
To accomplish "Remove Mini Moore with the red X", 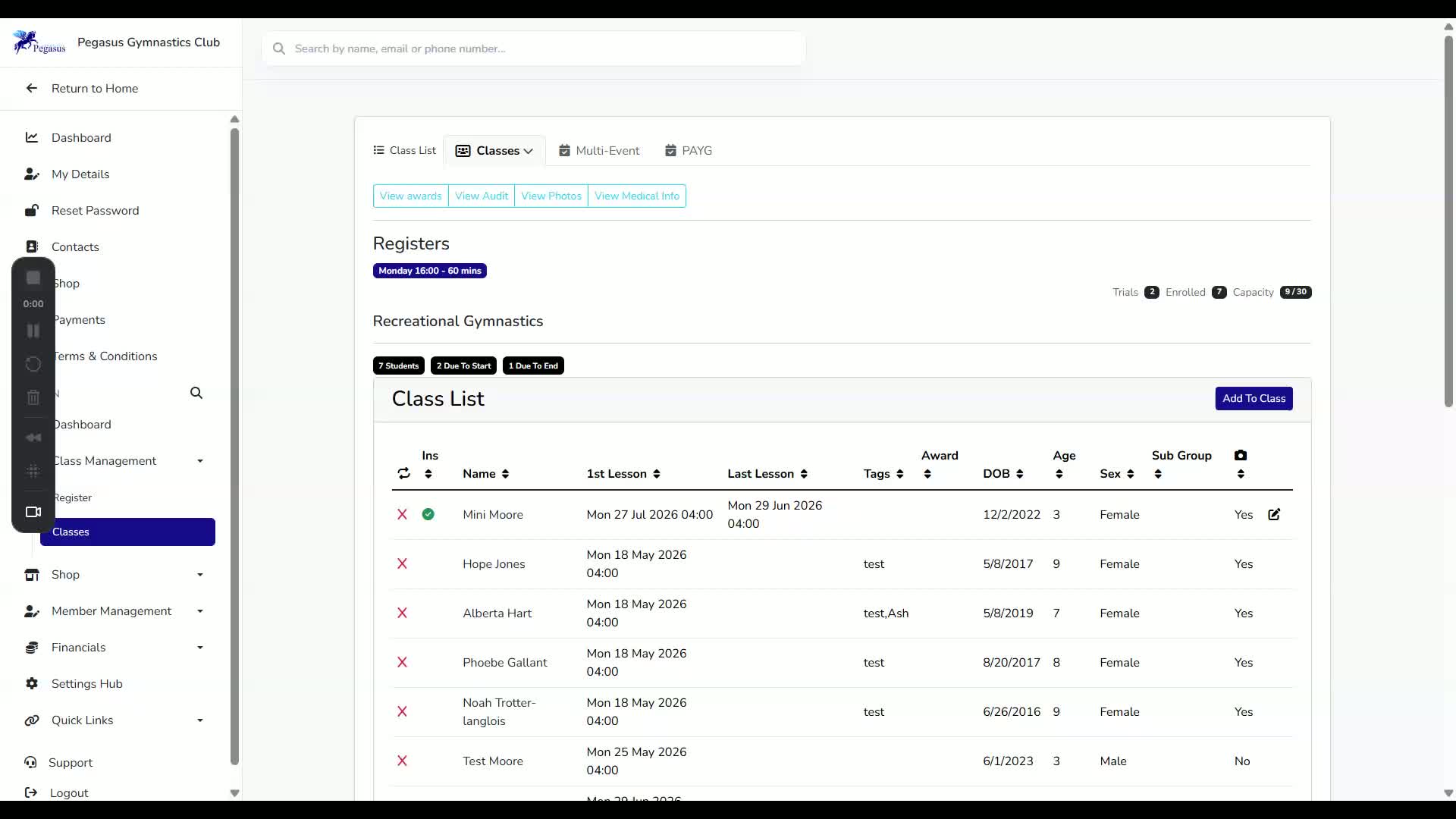I will click(402, 514).
